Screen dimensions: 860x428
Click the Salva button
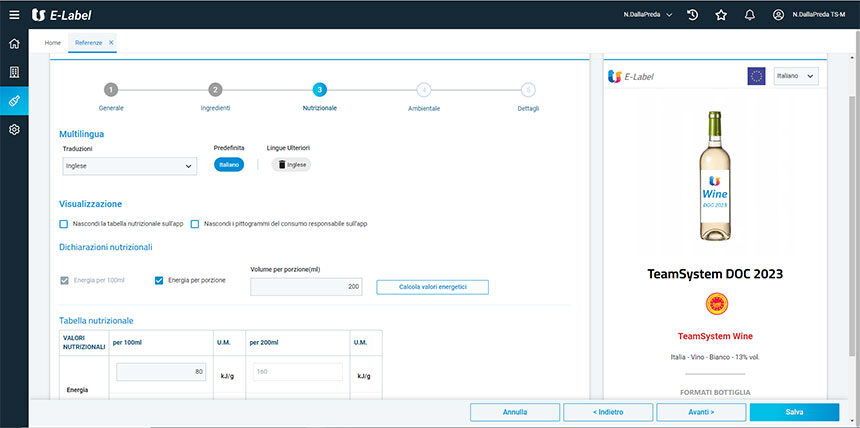coord(794,412)
